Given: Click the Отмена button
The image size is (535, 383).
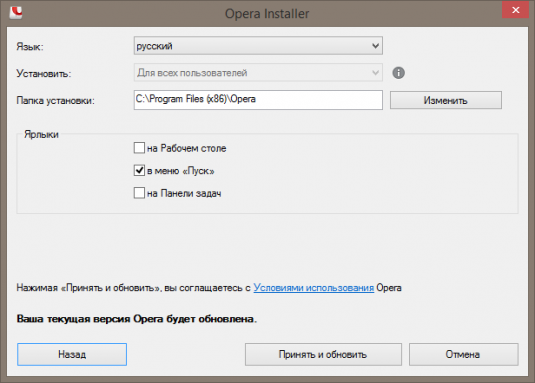Looking at the screenshot, I should [463, 354].
